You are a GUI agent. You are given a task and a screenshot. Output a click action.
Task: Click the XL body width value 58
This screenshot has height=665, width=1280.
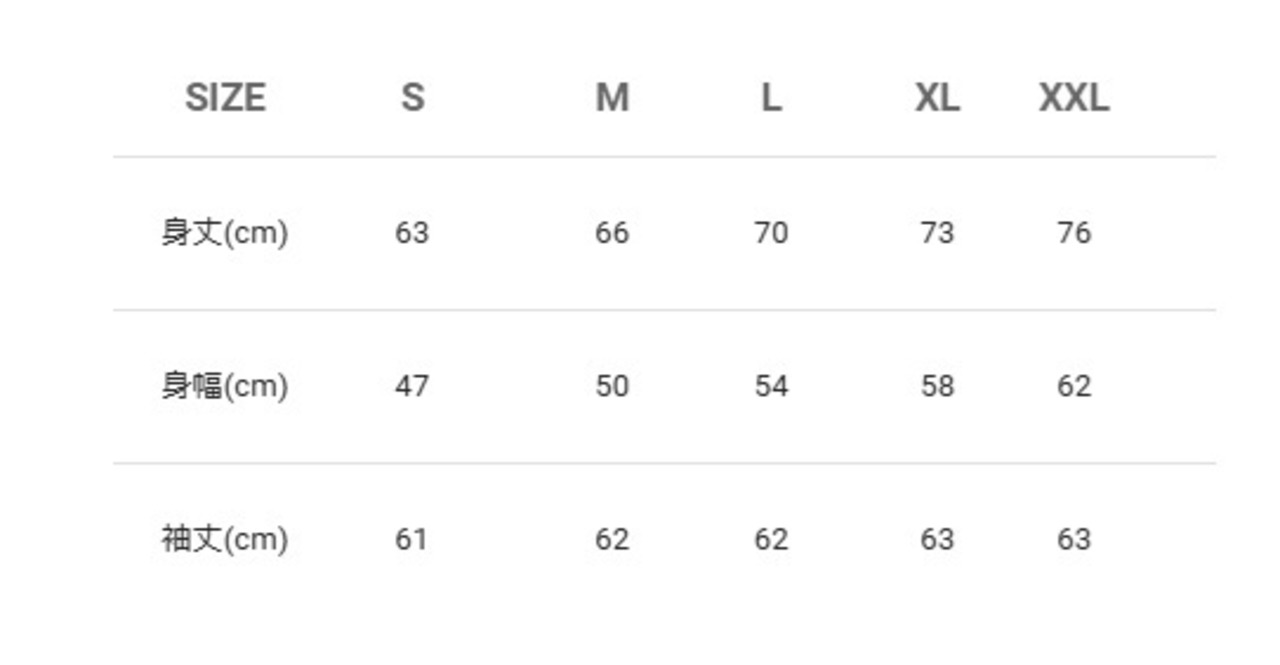point(937,386)
